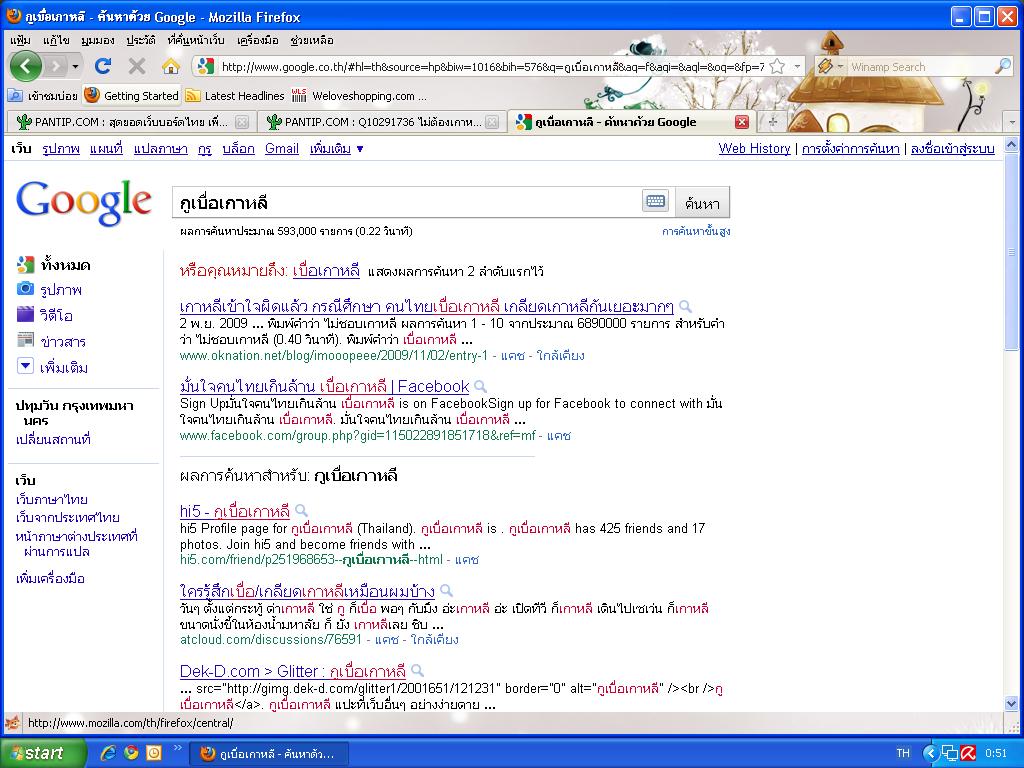This screenshot has height=768, width=1024.
Task: Open the advanced search link (การค้นหาขั้นสูง)
Action: [696, 231]
